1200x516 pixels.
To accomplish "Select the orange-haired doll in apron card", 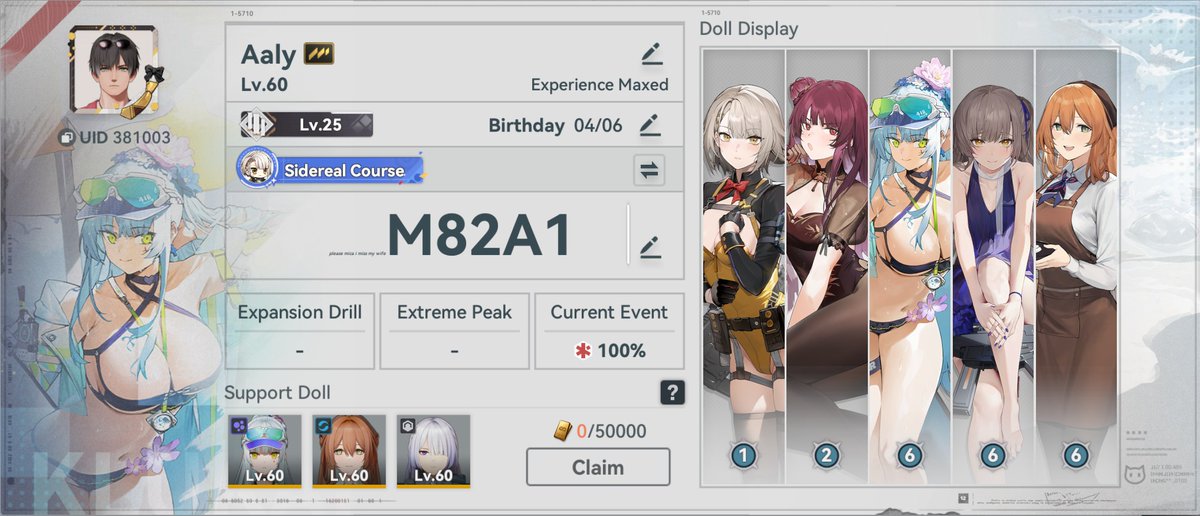I will click(1075, 267).
